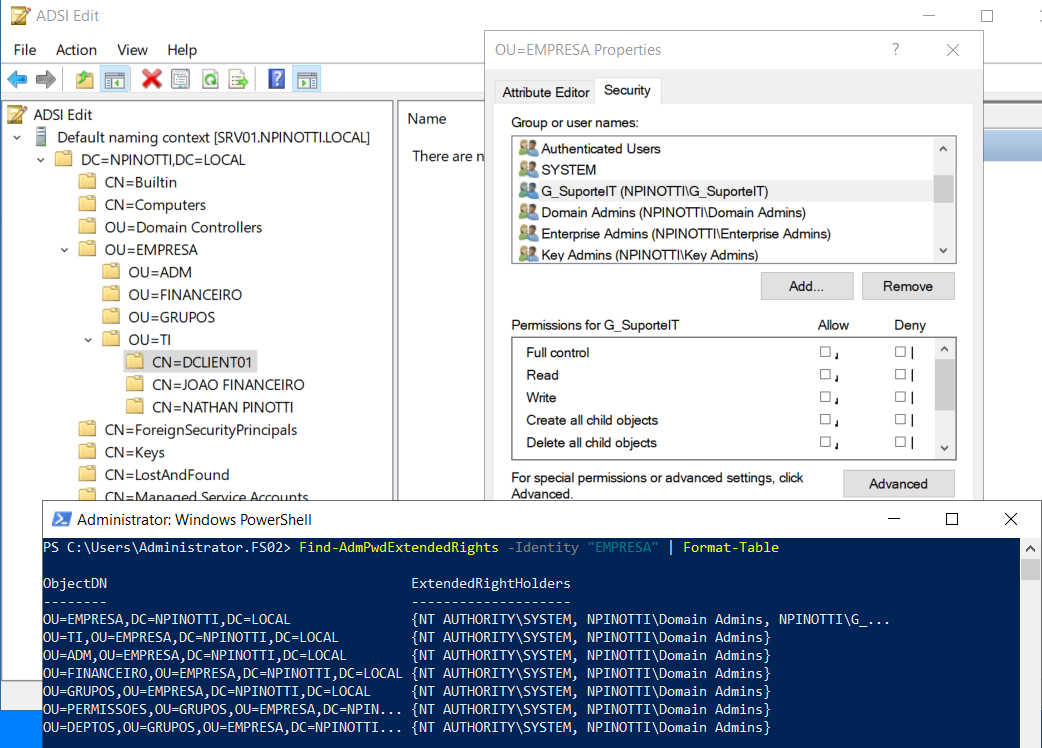The width and height of the screenshot is (1042, 748).
Task: Click up arrow of permissions list scrollbar
Action: (944, 349)
